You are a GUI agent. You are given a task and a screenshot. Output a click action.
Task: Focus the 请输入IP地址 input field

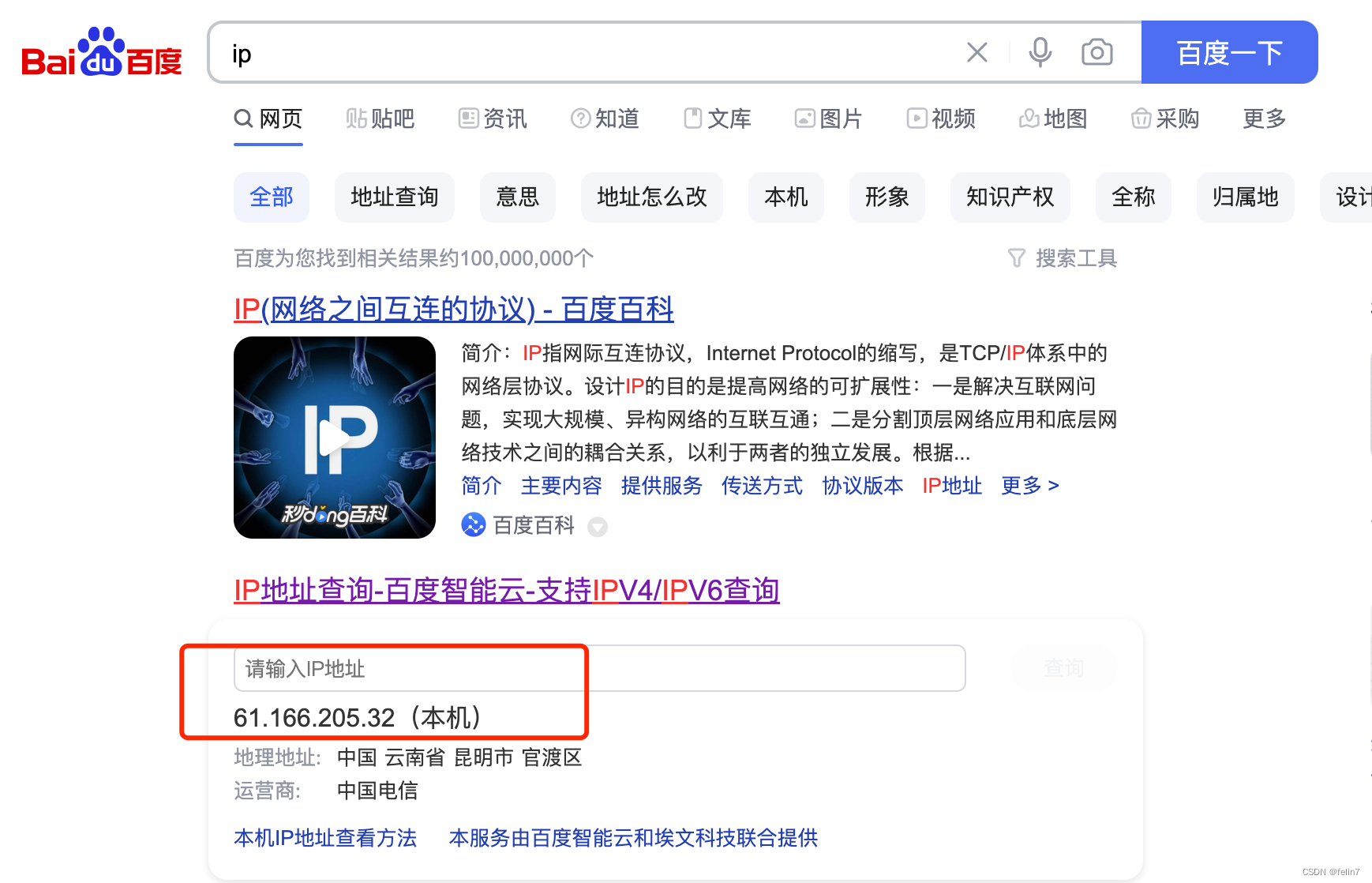pyautogui.click(x=600, y=668)
